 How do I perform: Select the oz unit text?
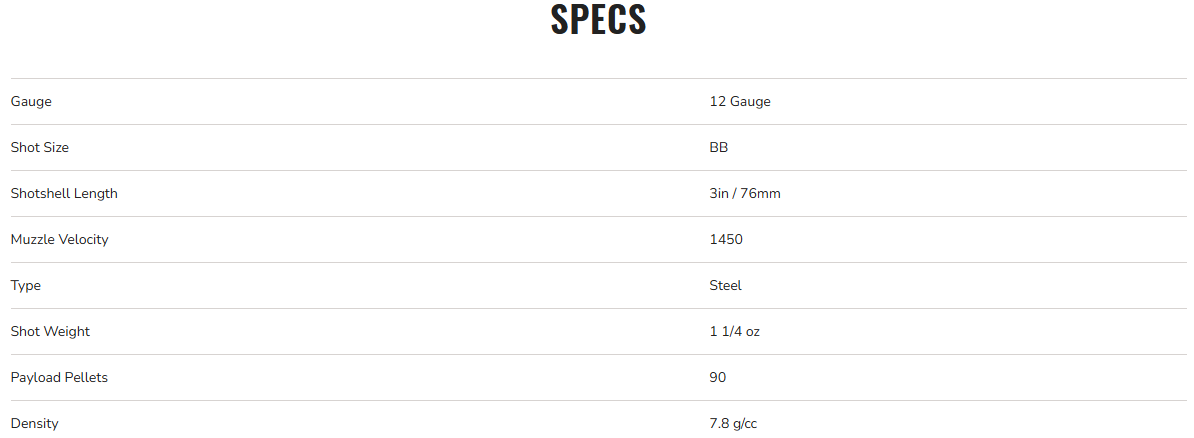[753, 331]
